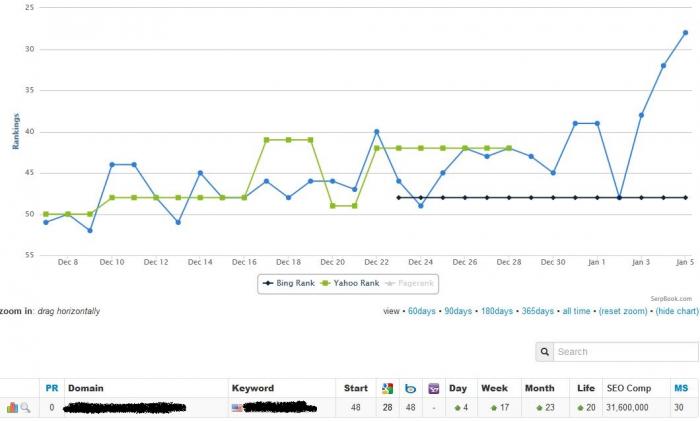Click green up arrow in Day column
This screenshot has height=421, width=700.
tap(457, 408)
